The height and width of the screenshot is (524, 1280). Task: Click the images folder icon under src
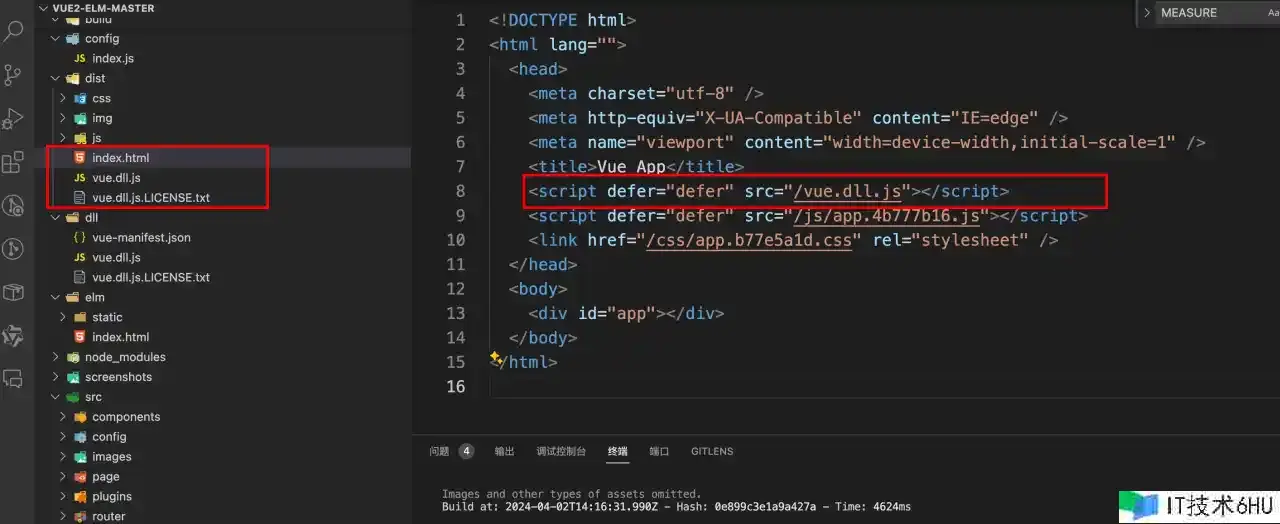(x=80, y=457)
